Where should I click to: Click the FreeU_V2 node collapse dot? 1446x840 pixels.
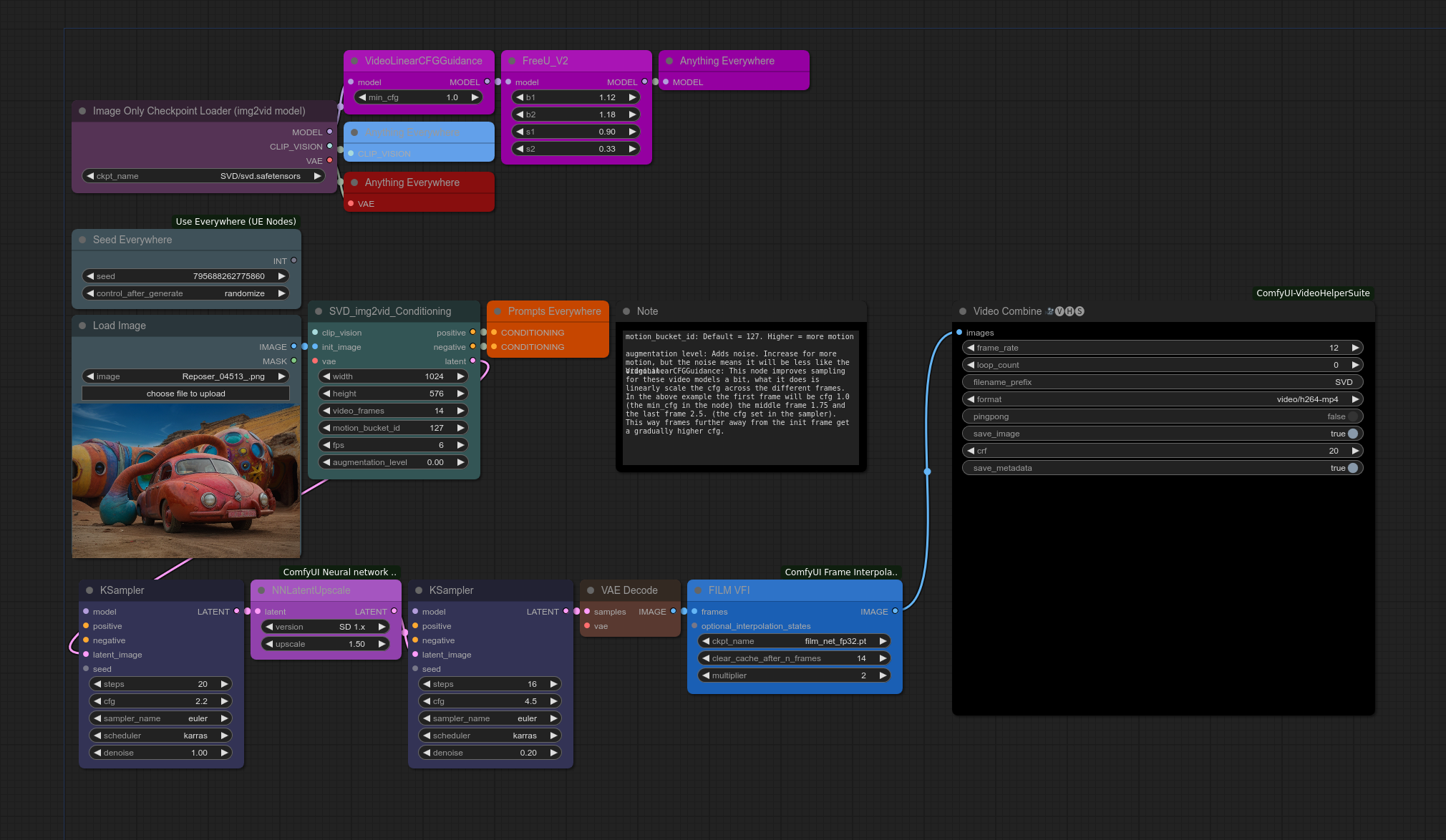[x=512, y=61]
